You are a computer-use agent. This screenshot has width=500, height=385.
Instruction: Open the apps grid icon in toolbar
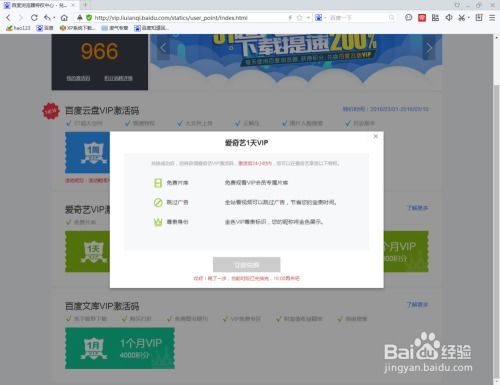(435, 18)
